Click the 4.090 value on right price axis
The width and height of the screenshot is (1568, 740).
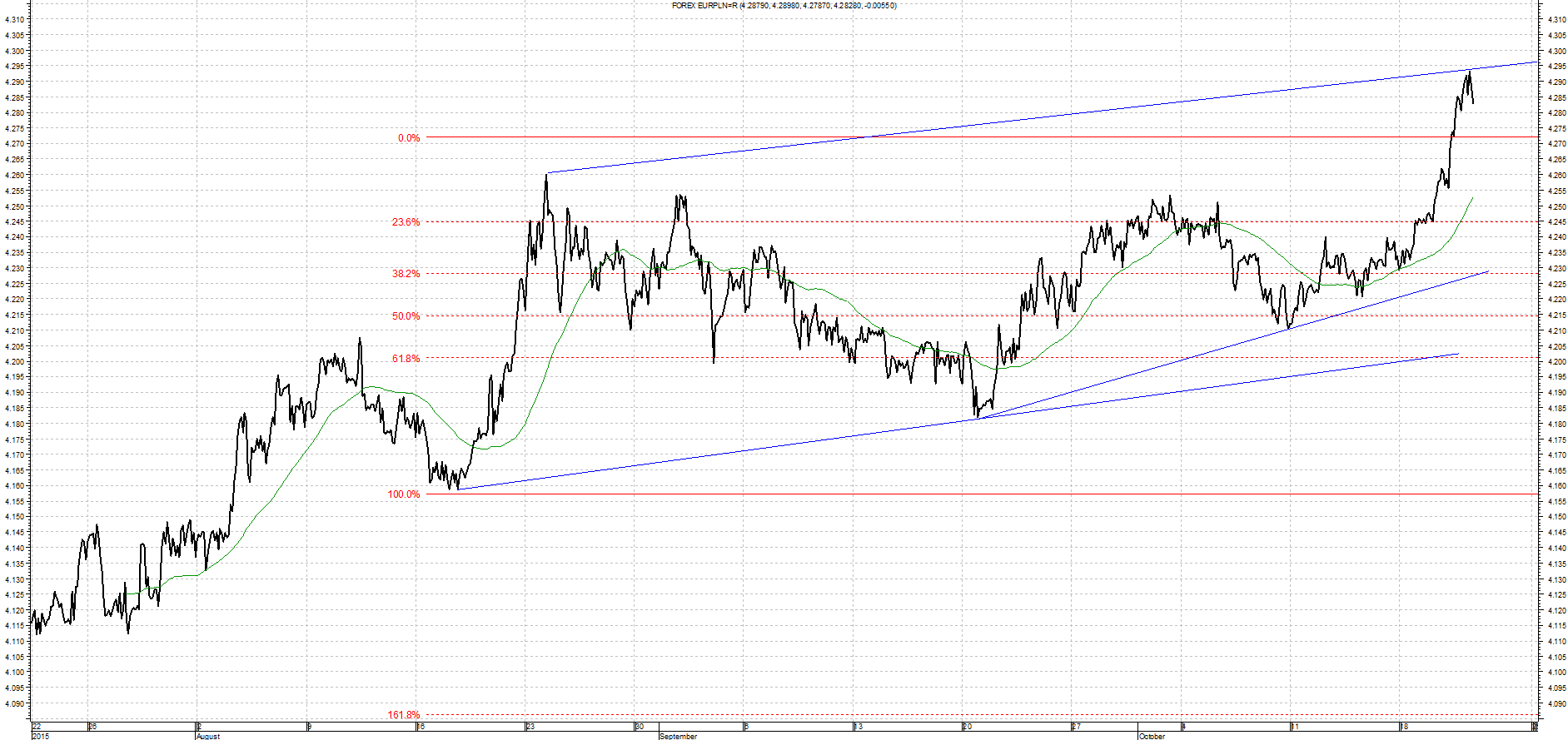(x=1556, y=704)
